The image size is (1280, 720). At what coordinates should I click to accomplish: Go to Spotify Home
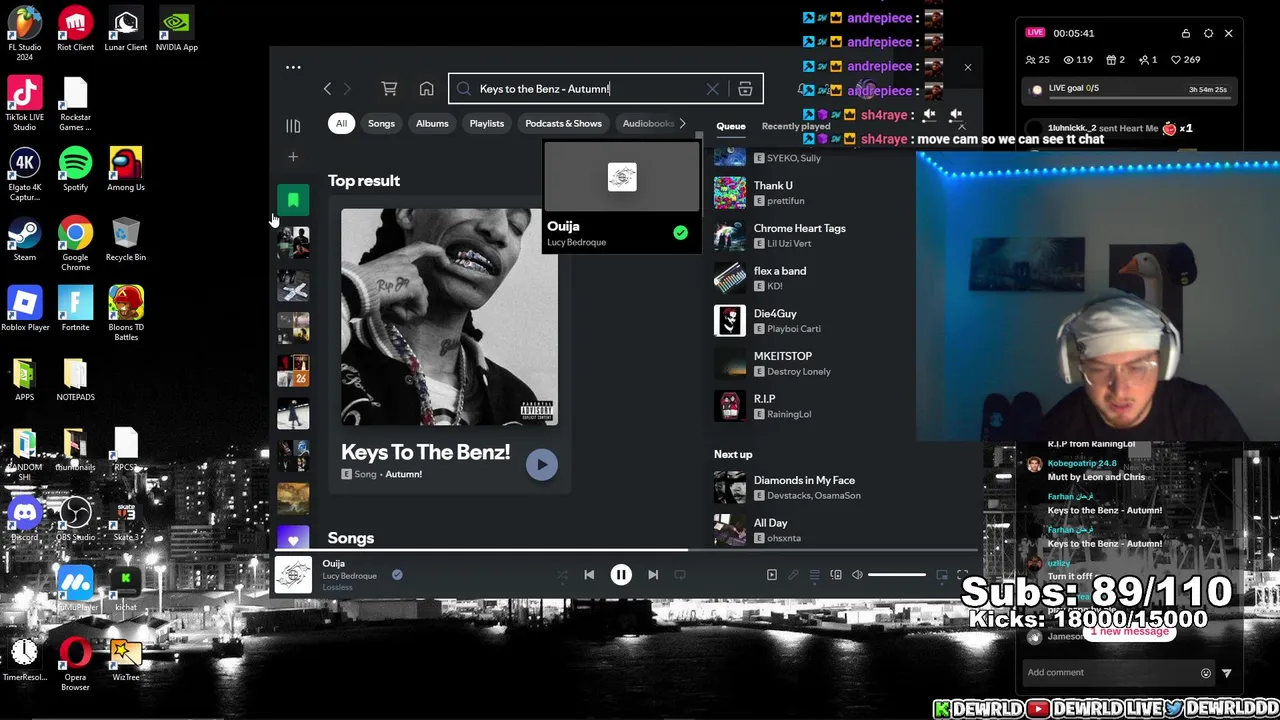point(427,89)
